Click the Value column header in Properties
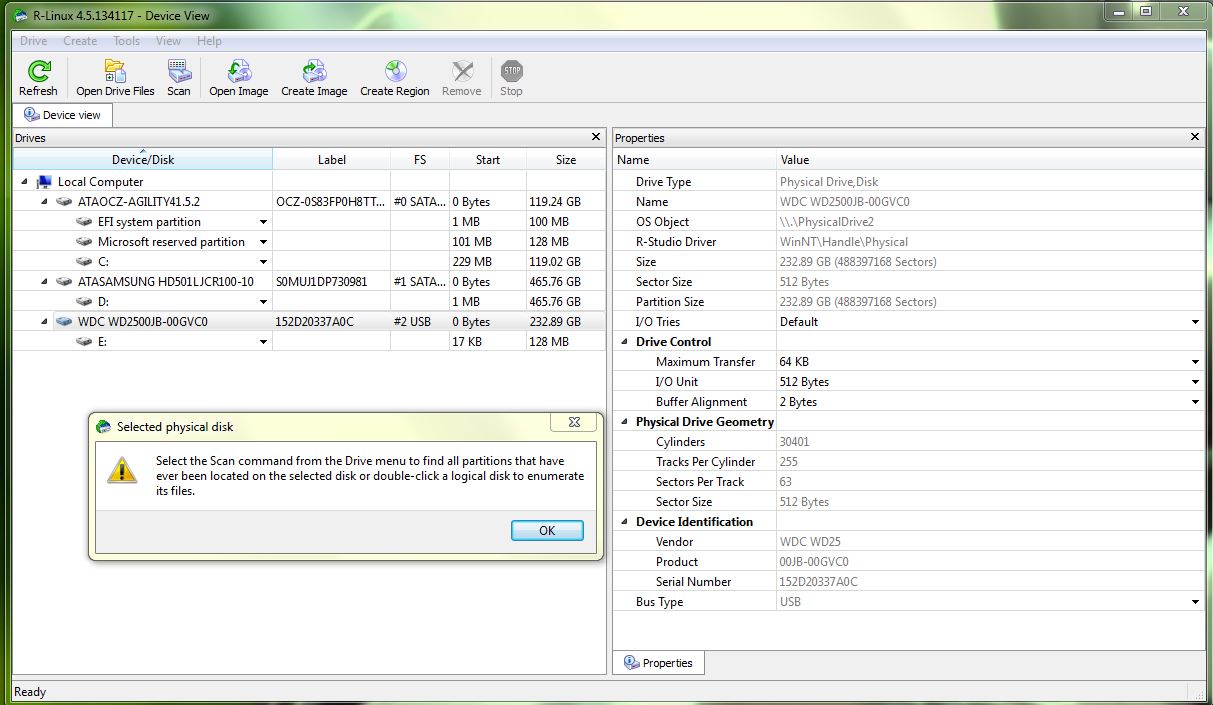This screenshot has width=1213, height=705. [991, 159]
